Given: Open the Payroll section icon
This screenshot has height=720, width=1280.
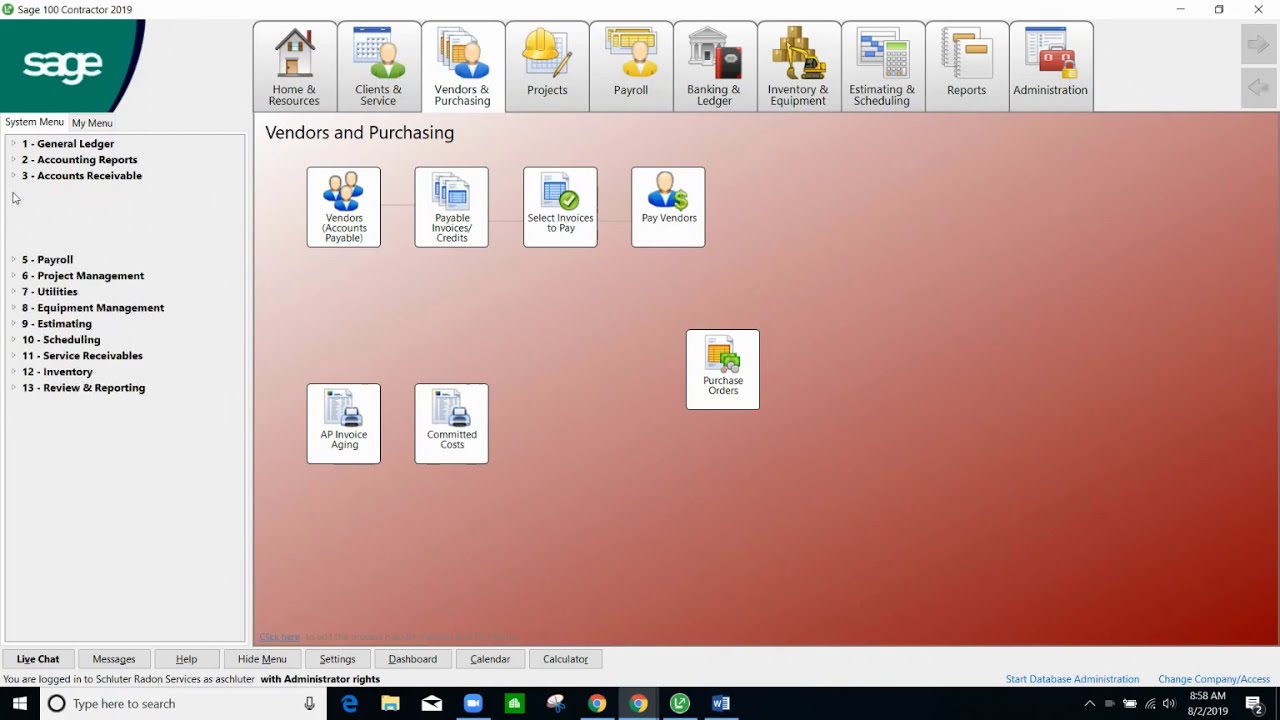Looking at the screenshot, I should click(x=631, y=67).
